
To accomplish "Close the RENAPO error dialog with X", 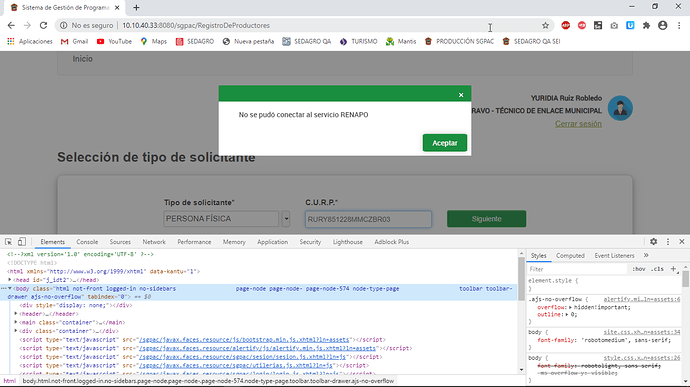I will pos(461,95).
